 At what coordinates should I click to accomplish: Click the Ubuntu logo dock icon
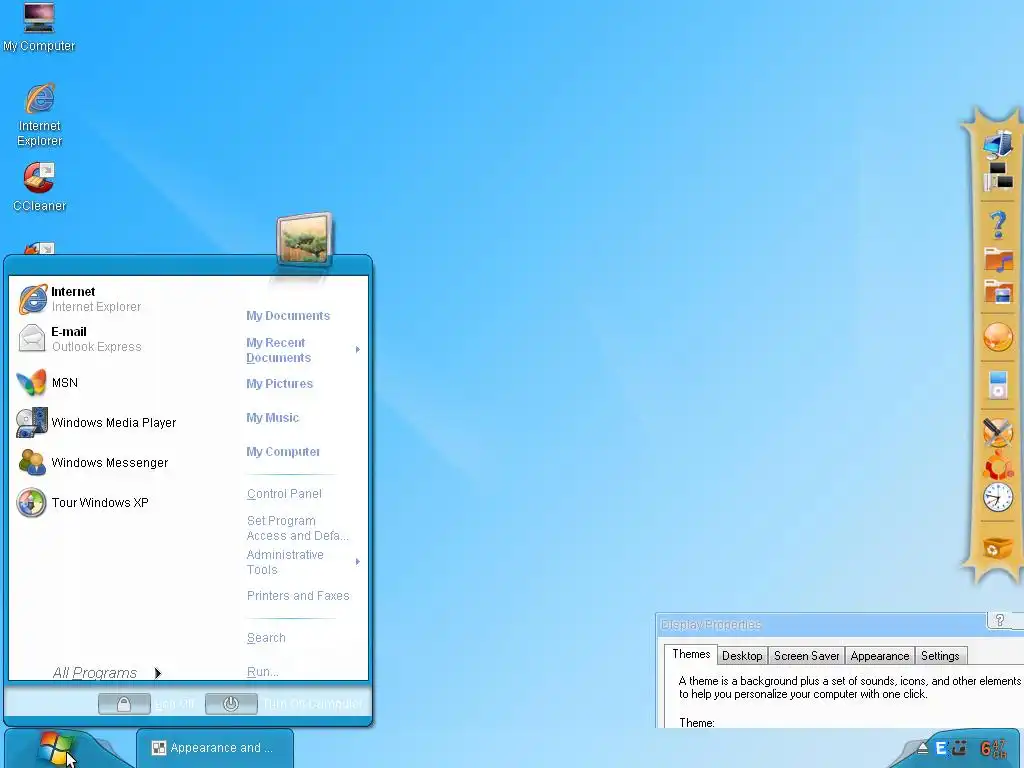tap(998, 464)
